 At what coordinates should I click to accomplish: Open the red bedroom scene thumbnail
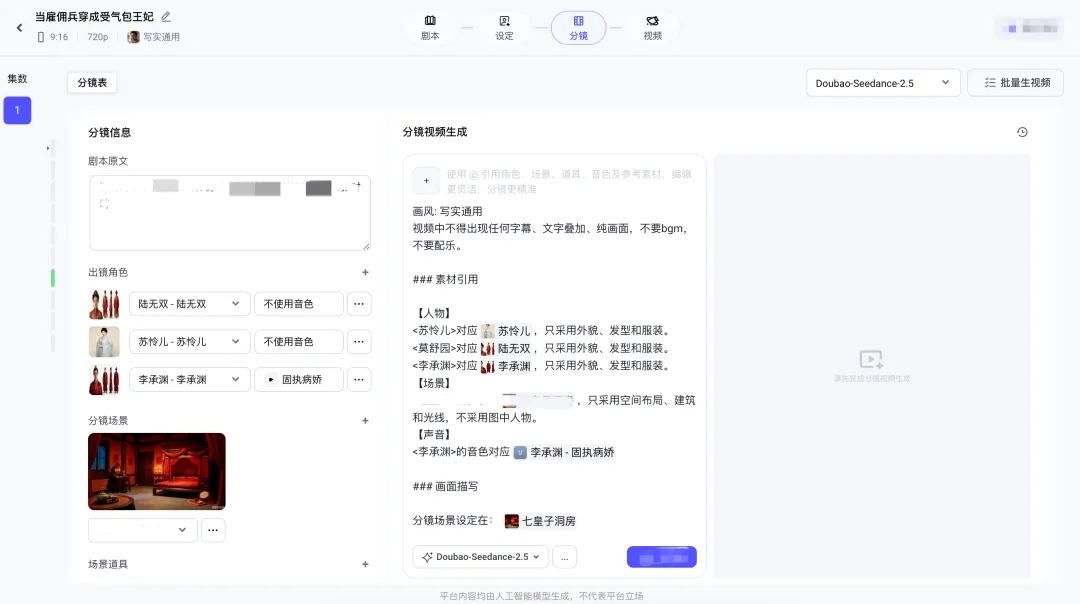[x=157, y=471]
